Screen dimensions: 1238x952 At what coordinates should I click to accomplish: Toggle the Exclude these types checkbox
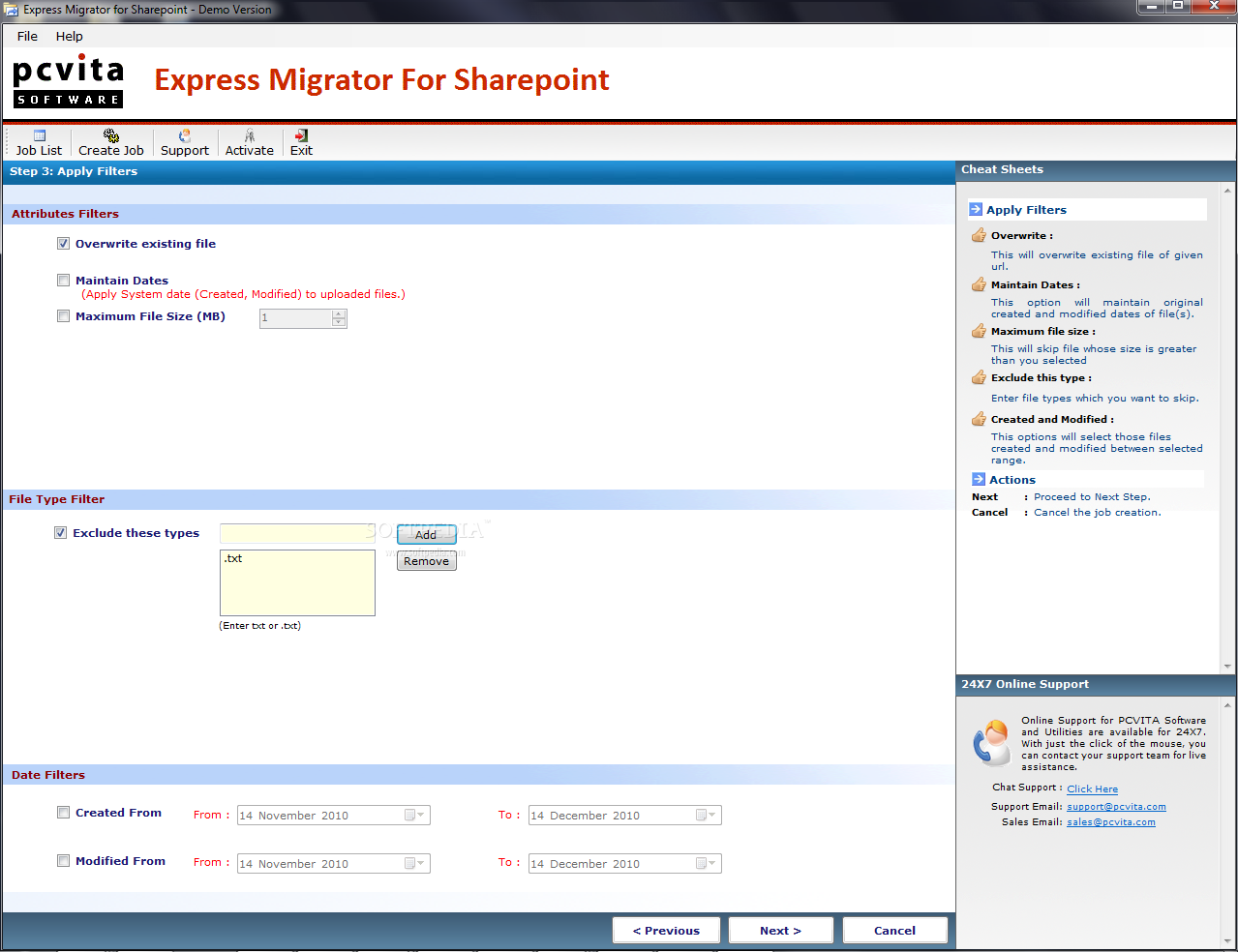[x=60, y=533]
